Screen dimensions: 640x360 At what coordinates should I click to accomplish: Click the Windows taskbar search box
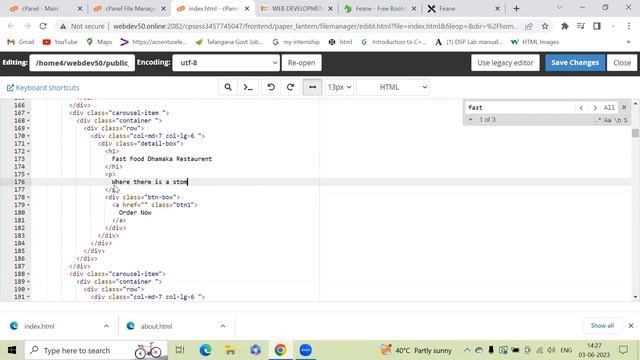[96, 350]
